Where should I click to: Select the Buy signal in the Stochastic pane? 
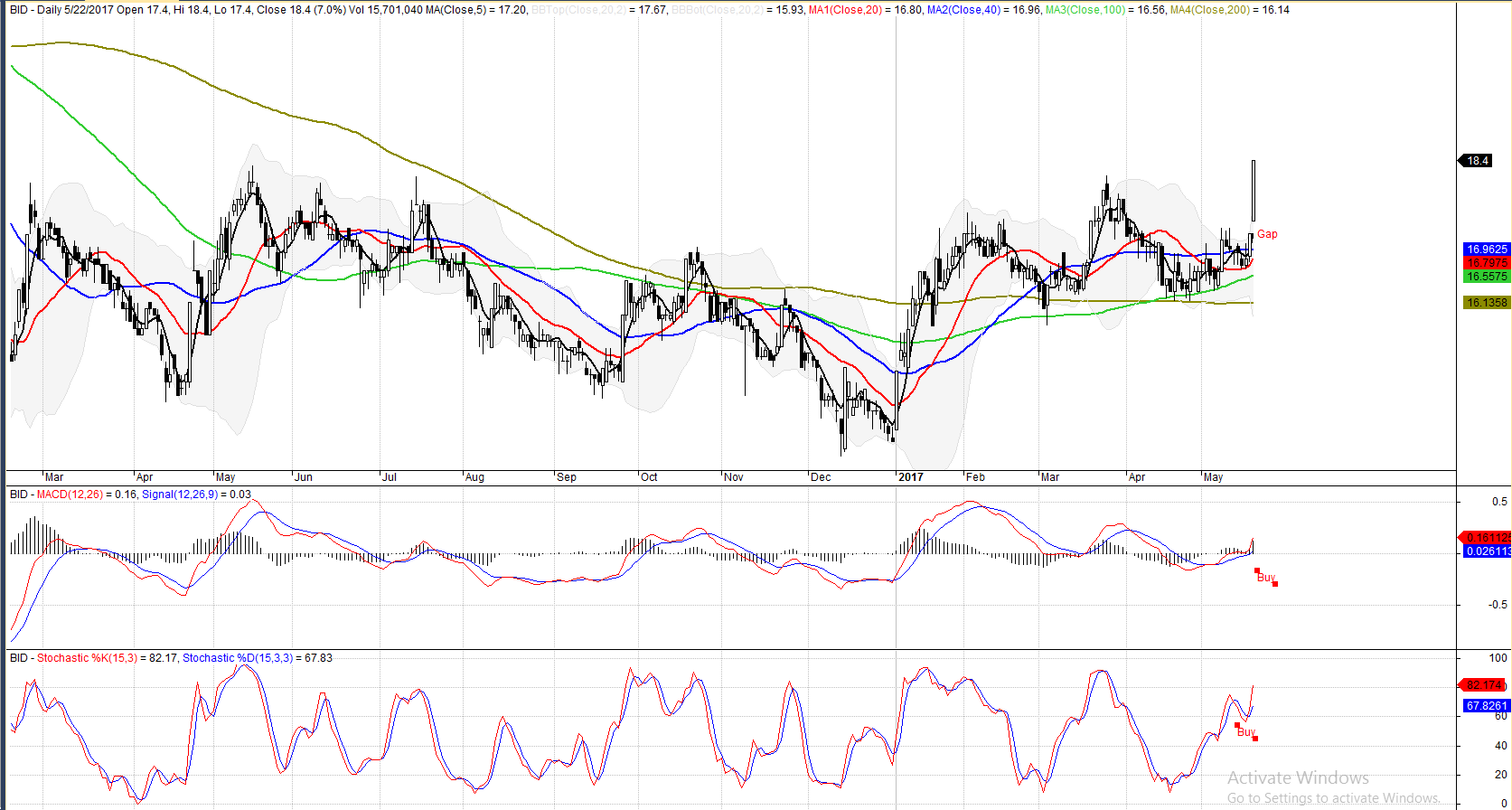pos(1245,732)
